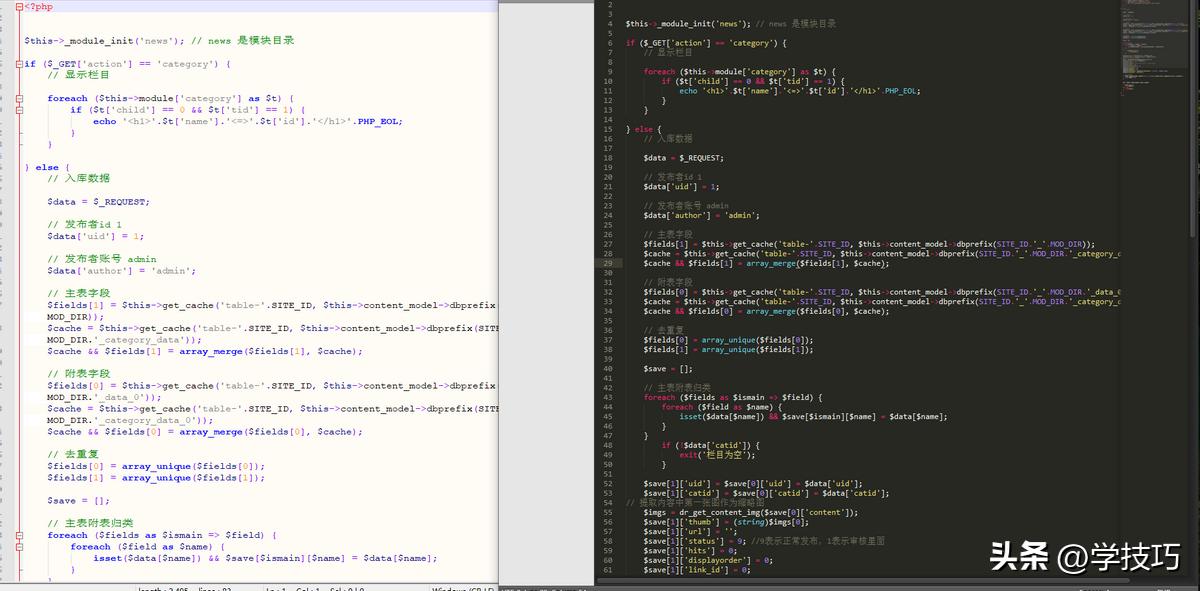Click line number 29 in the dark editor gutter

(x=608, y=262)
